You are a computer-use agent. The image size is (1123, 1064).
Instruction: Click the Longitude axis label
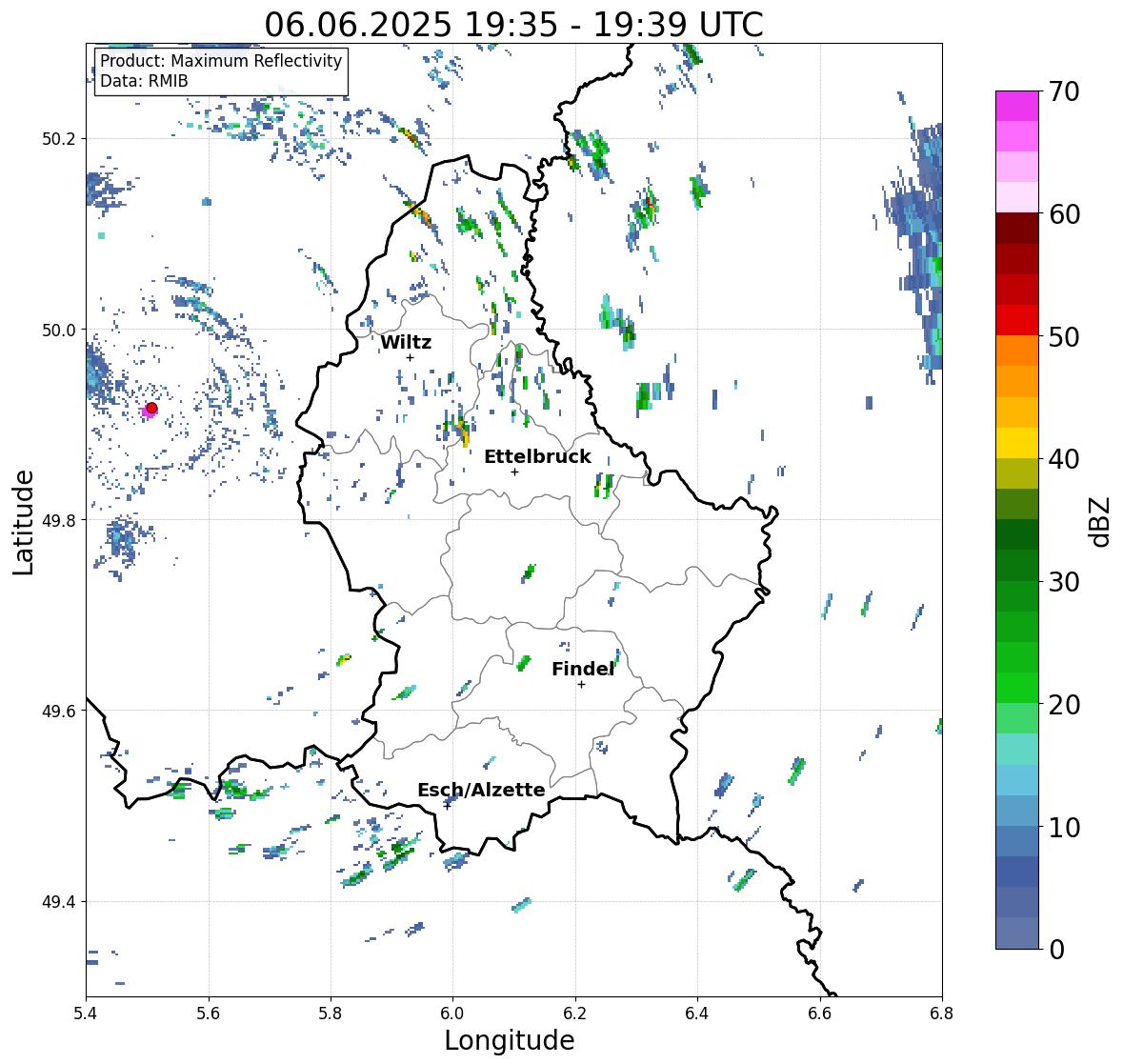coord(510,1040)
